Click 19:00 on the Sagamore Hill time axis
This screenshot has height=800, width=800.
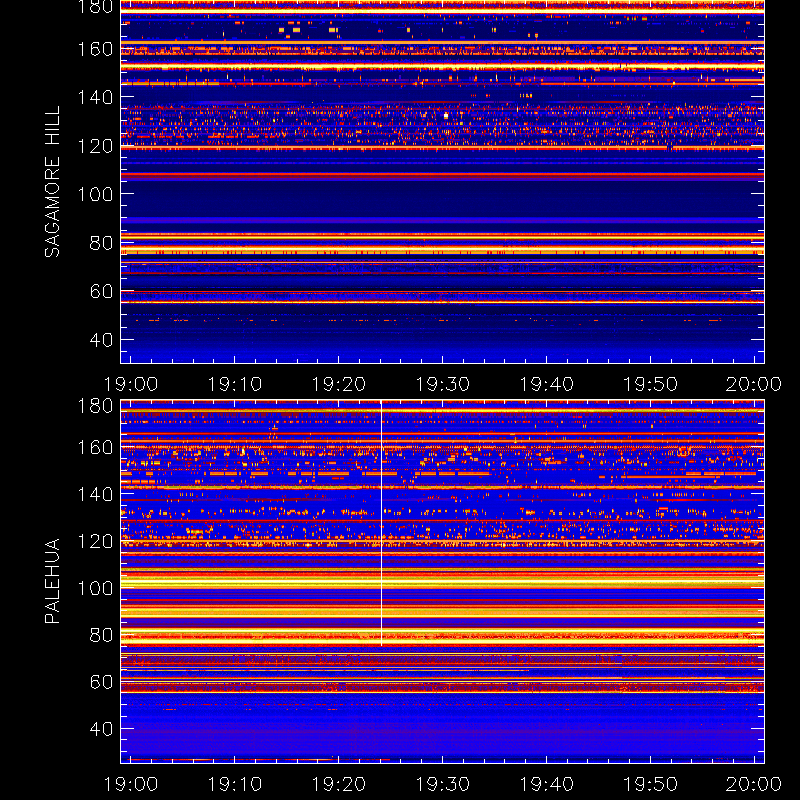point(131,384)
